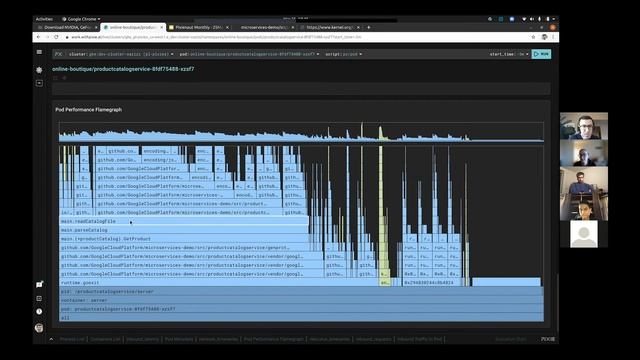Switch to the microservices-demo tab
Viewport: 640px width, 360px height.
click(264, 27)
